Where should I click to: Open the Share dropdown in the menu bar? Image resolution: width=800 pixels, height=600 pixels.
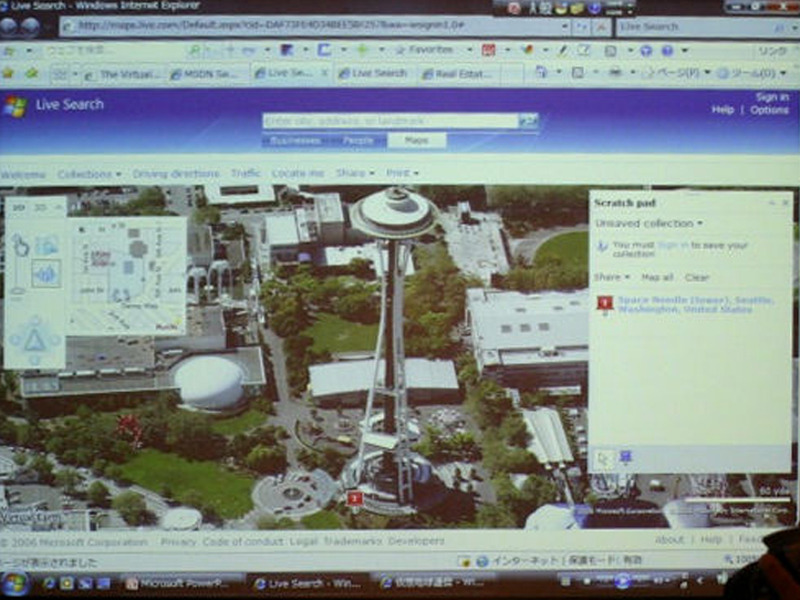355,173
